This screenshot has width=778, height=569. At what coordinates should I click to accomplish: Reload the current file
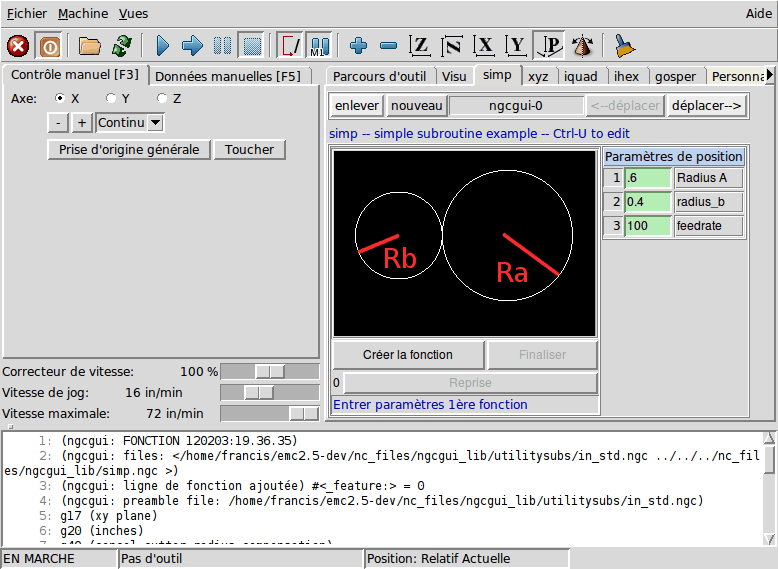coord(122,46)
